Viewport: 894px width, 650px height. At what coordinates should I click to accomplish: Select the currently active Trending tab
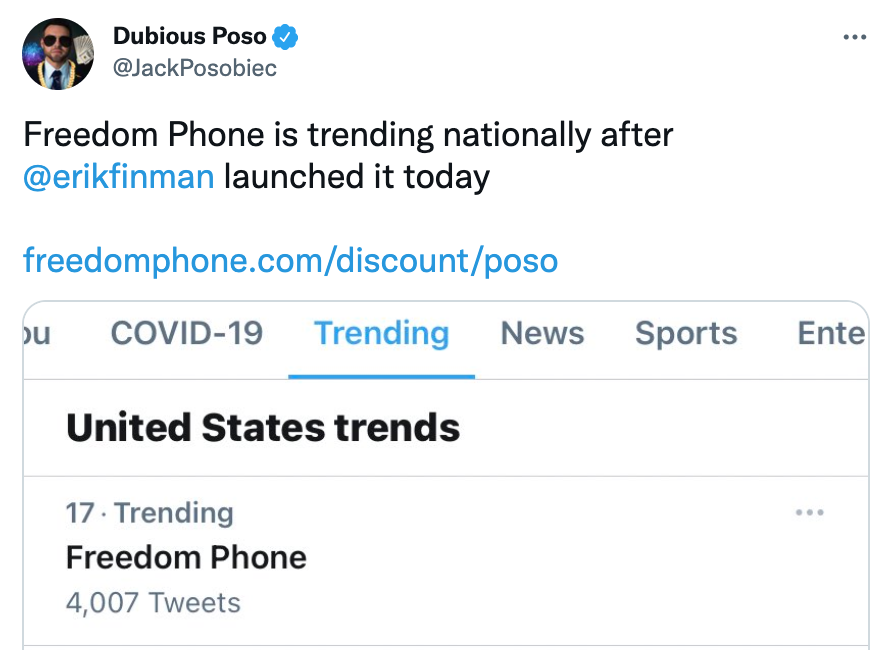coord(381,333)
